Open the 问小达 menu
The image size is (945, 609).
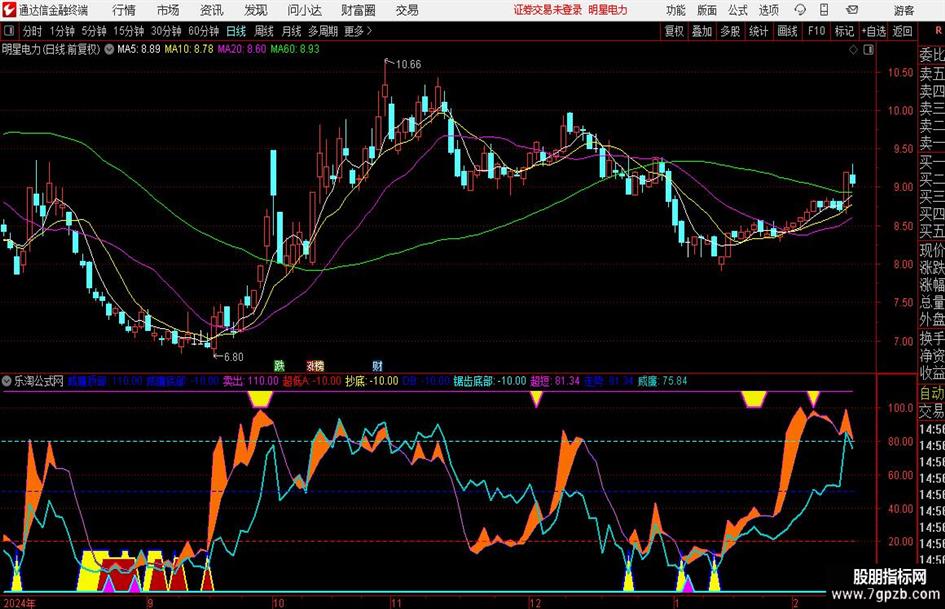click(x=304, y=10)
